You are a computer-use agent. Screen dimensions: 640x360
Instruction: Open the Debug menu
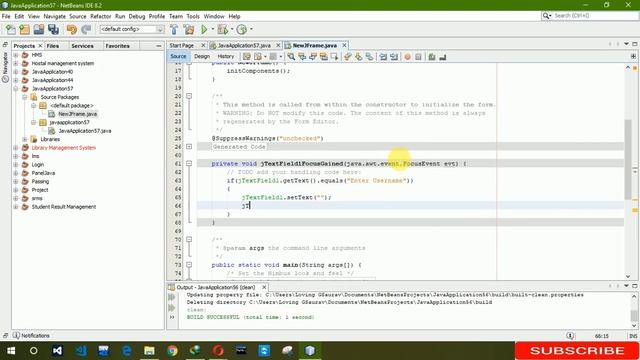coord(137,16)
